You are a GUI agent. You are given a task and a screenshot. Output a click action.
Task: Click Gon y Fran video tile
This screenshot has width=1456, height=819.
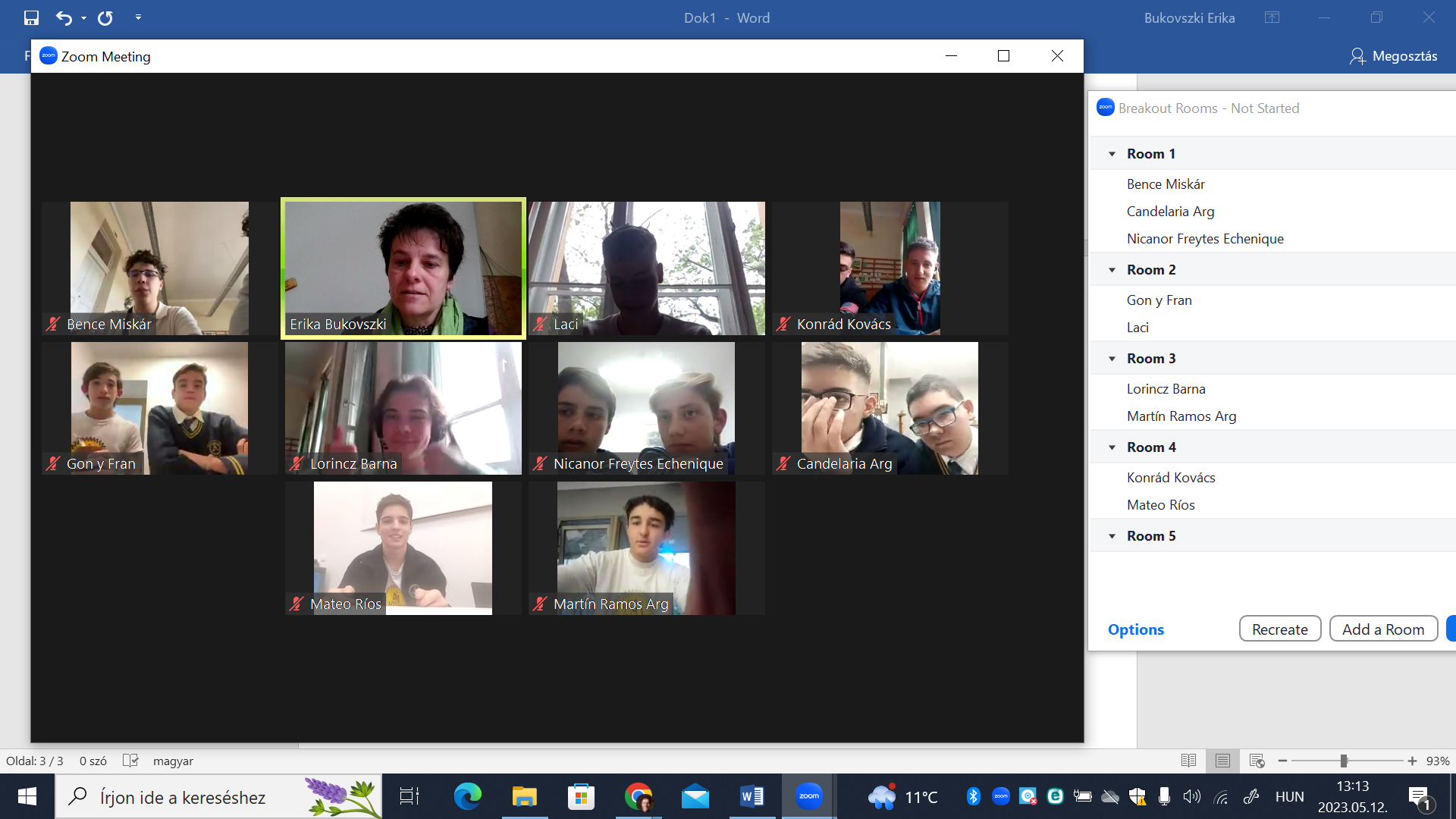[x=159, y=408]
